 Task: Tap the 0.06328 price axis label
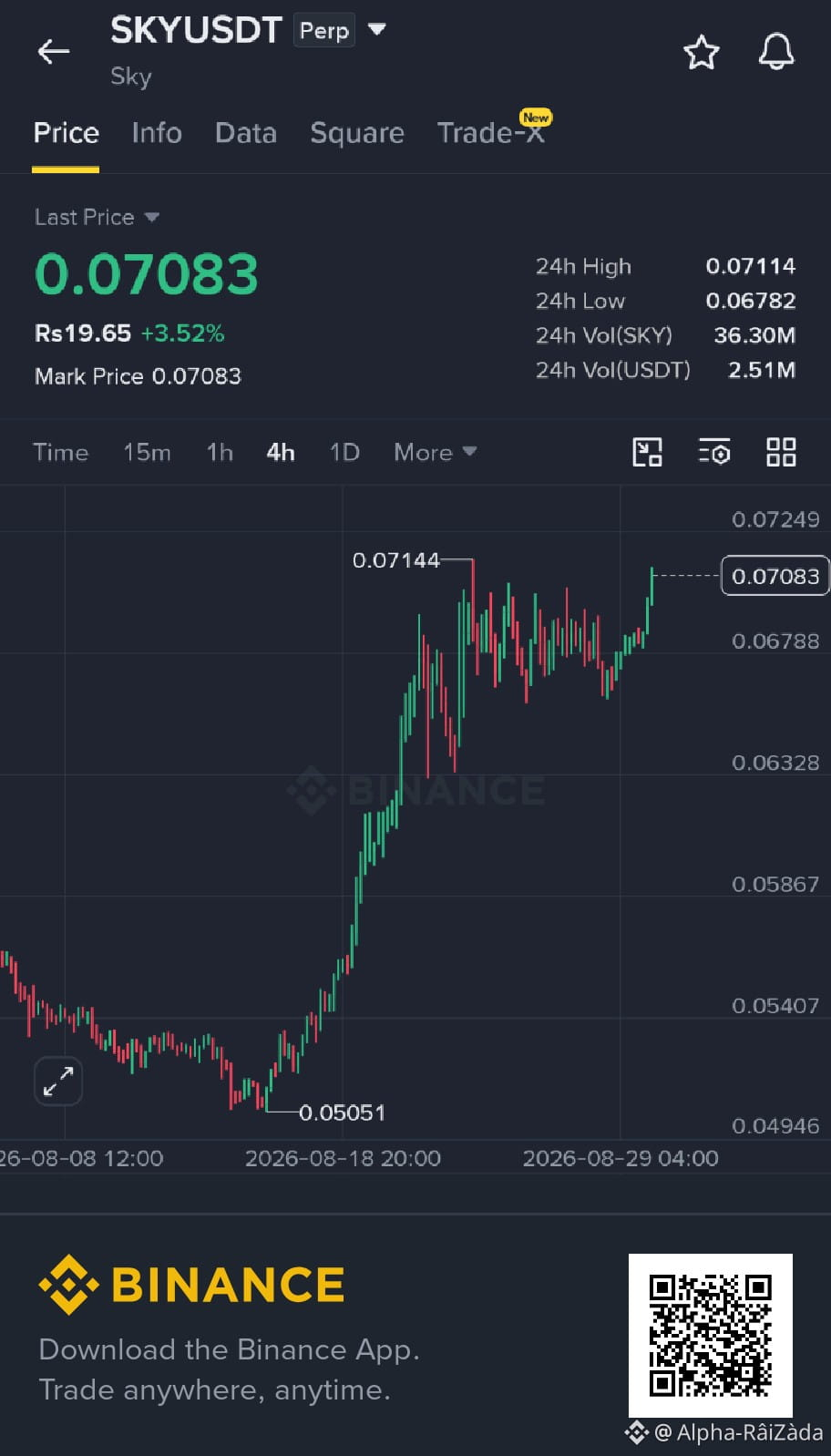(775, 763)
